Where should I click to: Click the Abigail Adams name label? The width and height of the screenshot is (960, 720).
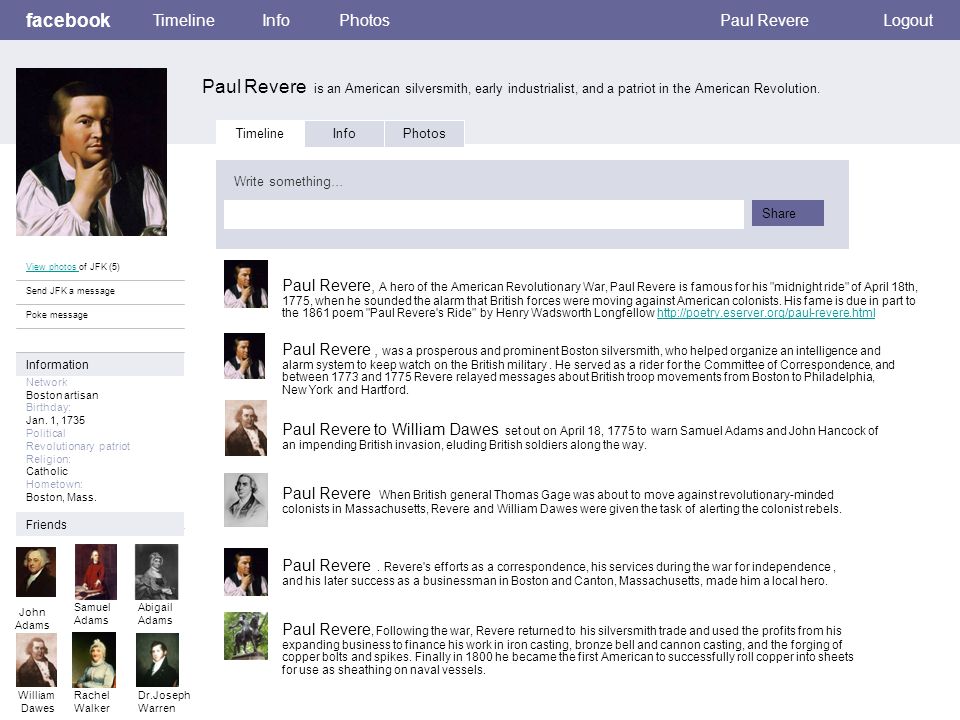click(x=155, y=613)
